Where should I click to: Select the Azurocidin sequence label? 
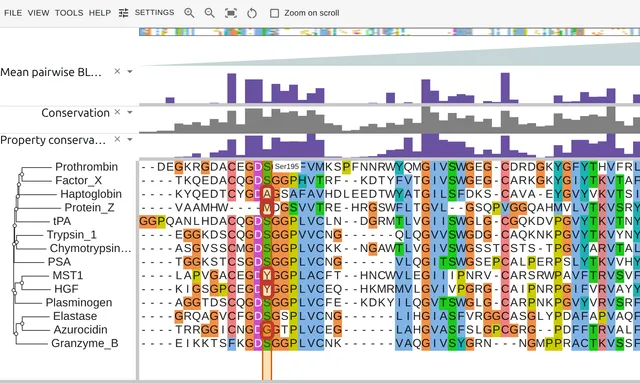[x=80, y=330]
